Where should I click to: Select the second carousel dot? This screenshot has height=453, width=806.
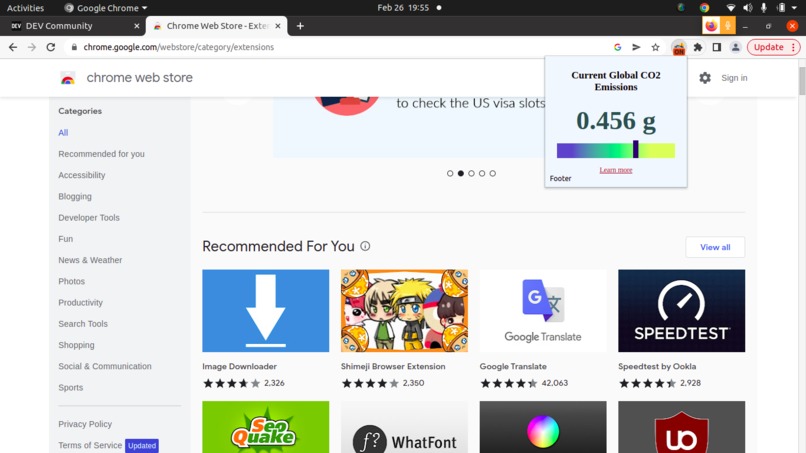(461, 173)
